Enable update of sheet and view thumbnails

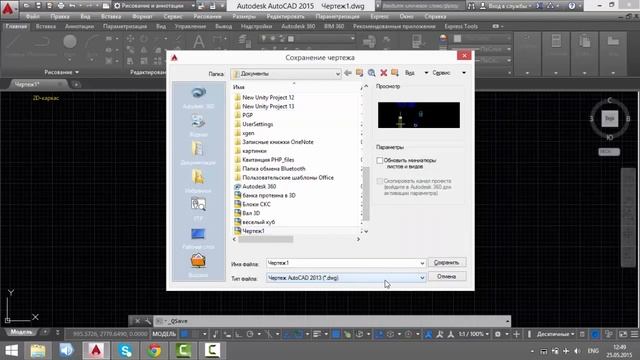coord(380,160)
